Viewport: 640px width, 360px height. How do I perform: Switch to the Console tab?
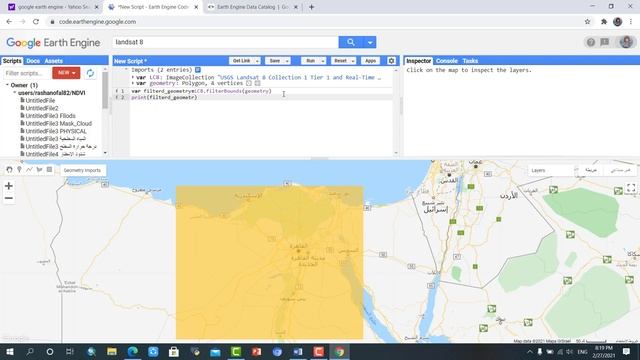[447, 61]
